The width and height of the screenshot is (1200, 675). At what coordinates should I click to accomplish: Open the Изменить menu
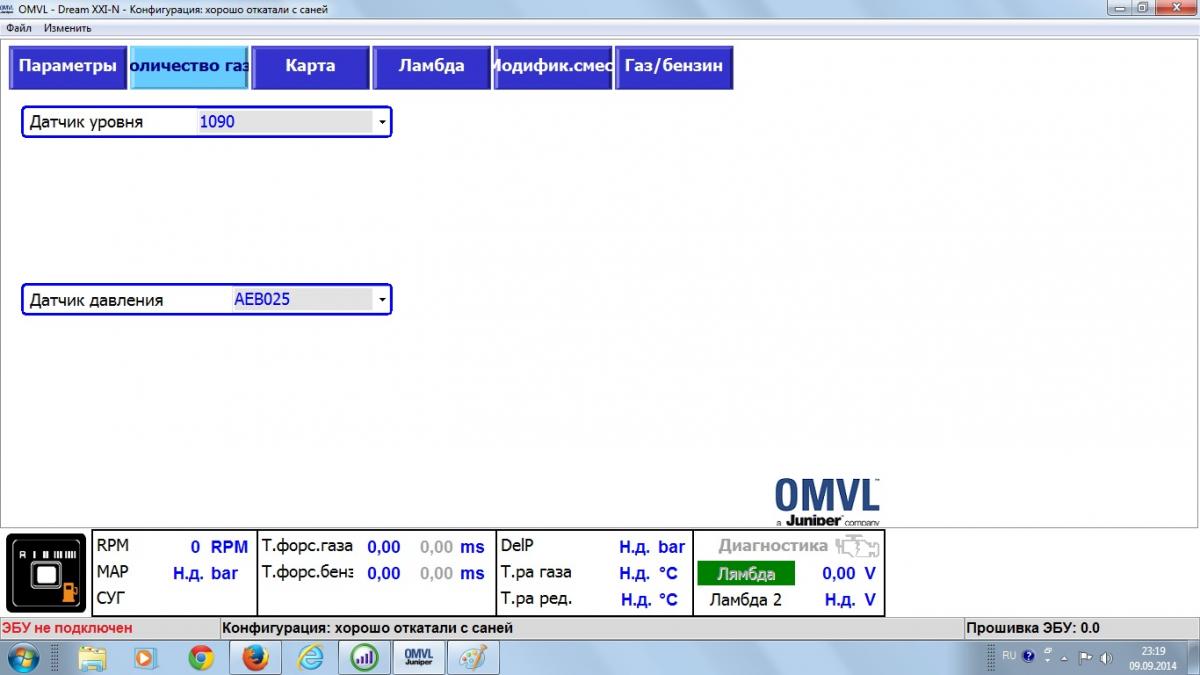(x=67, y=28)
